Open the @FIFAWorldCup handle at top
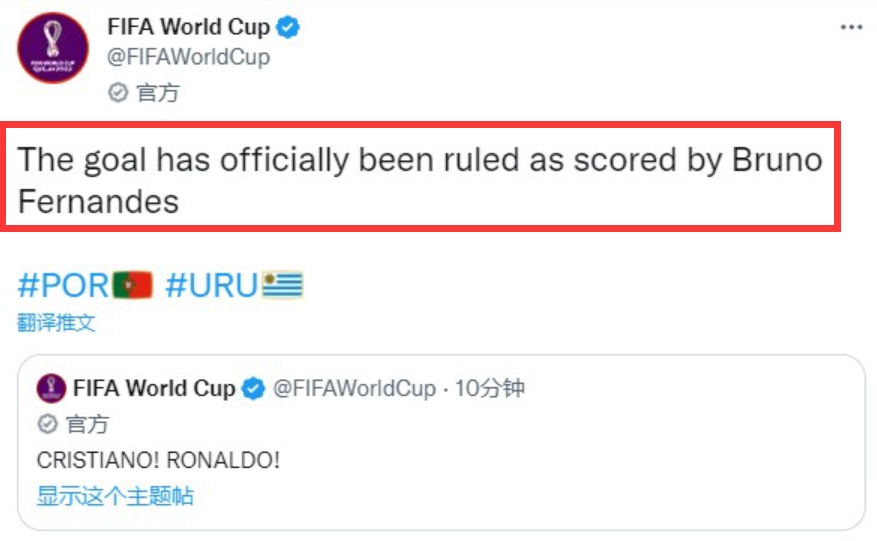 click(x=188, y=57)
